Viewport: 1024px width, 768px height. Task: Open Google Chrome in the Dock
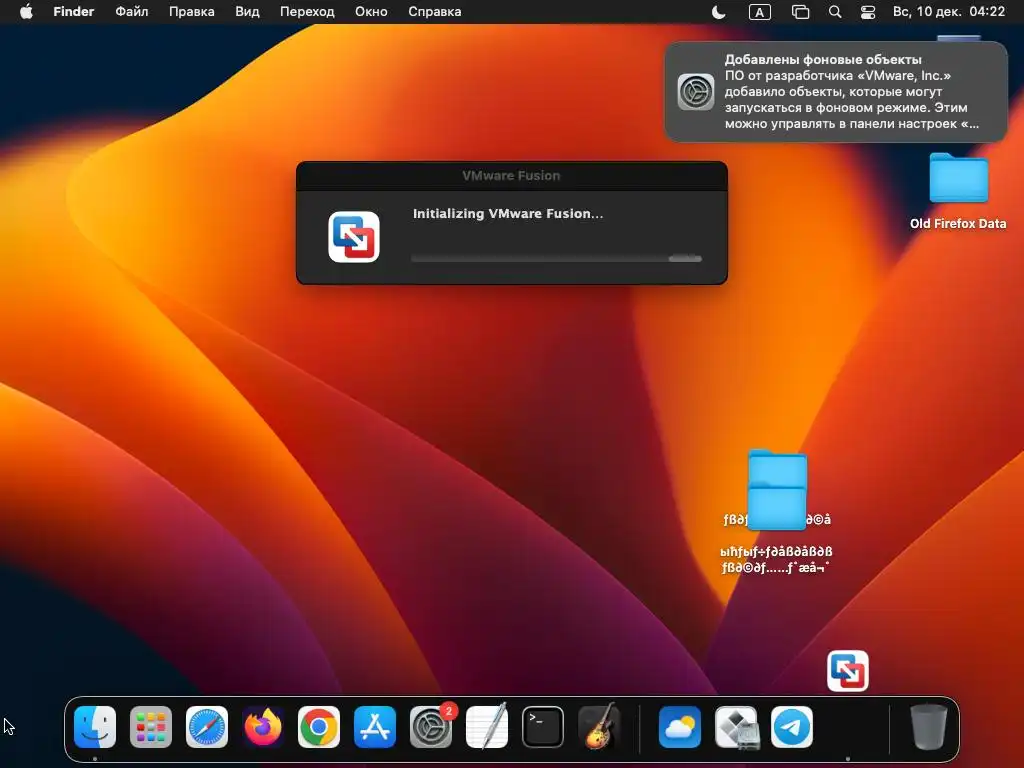(319, 727)
